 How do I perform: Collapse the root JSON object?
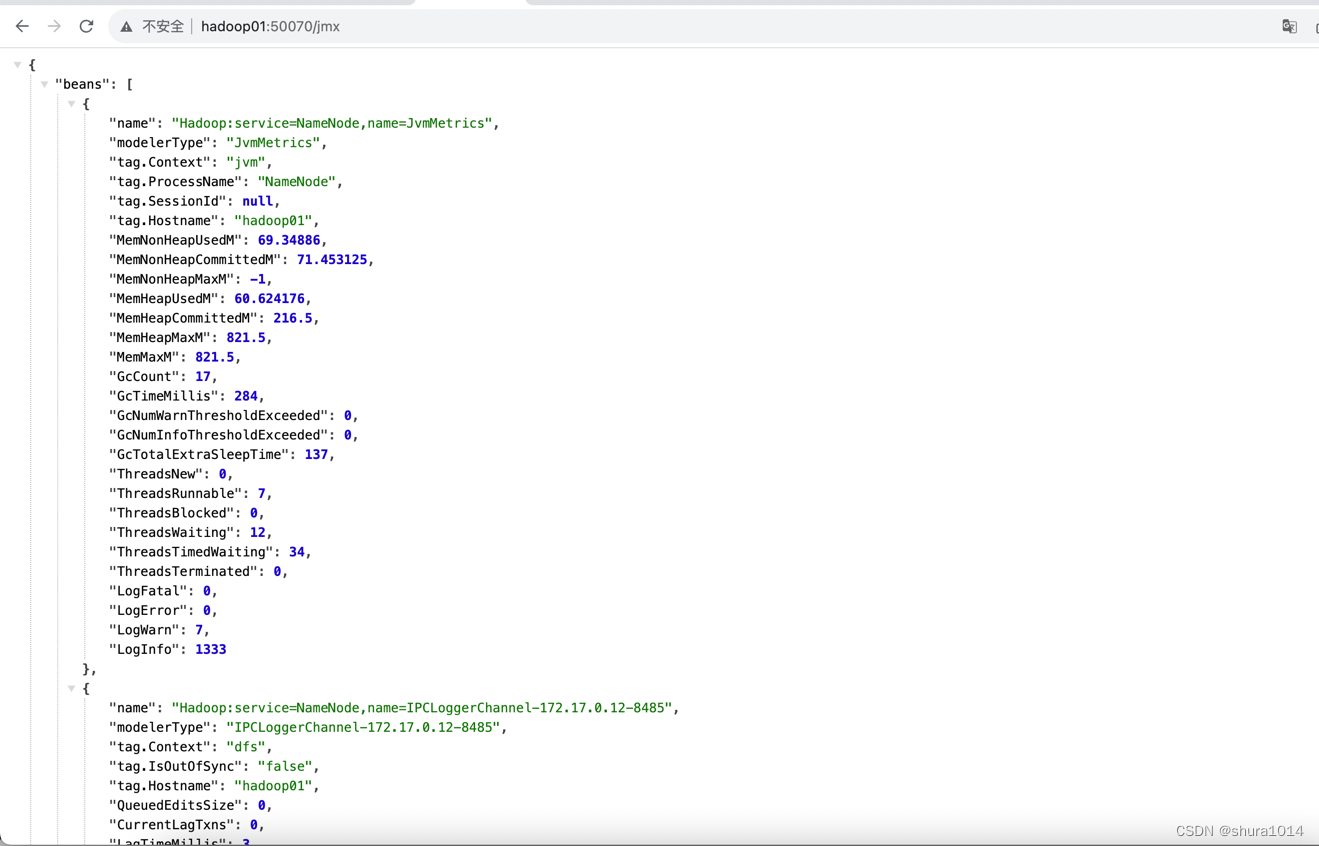point(17,65)
